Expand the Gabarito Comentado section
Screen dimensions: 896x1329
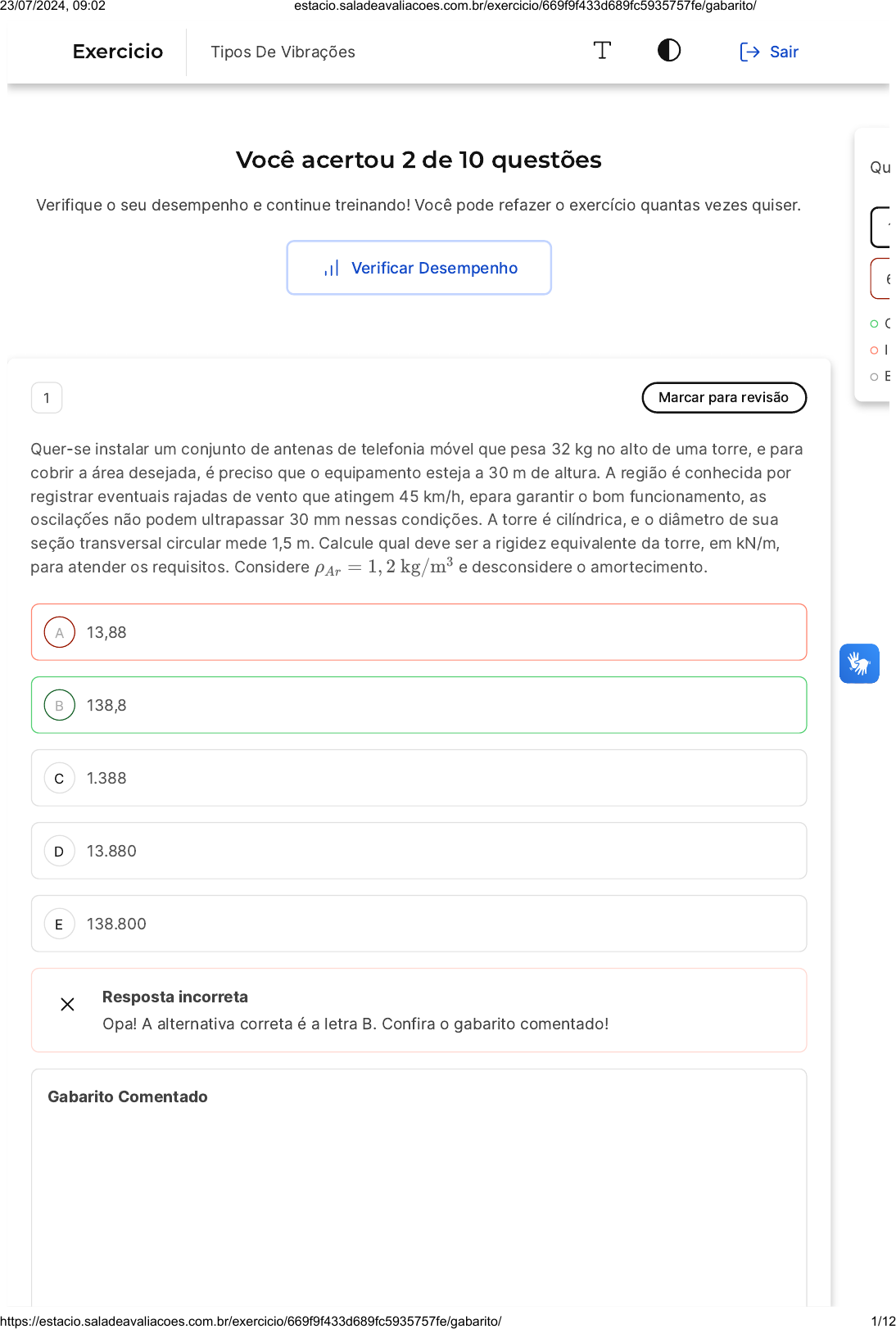tap(128, 1096)
